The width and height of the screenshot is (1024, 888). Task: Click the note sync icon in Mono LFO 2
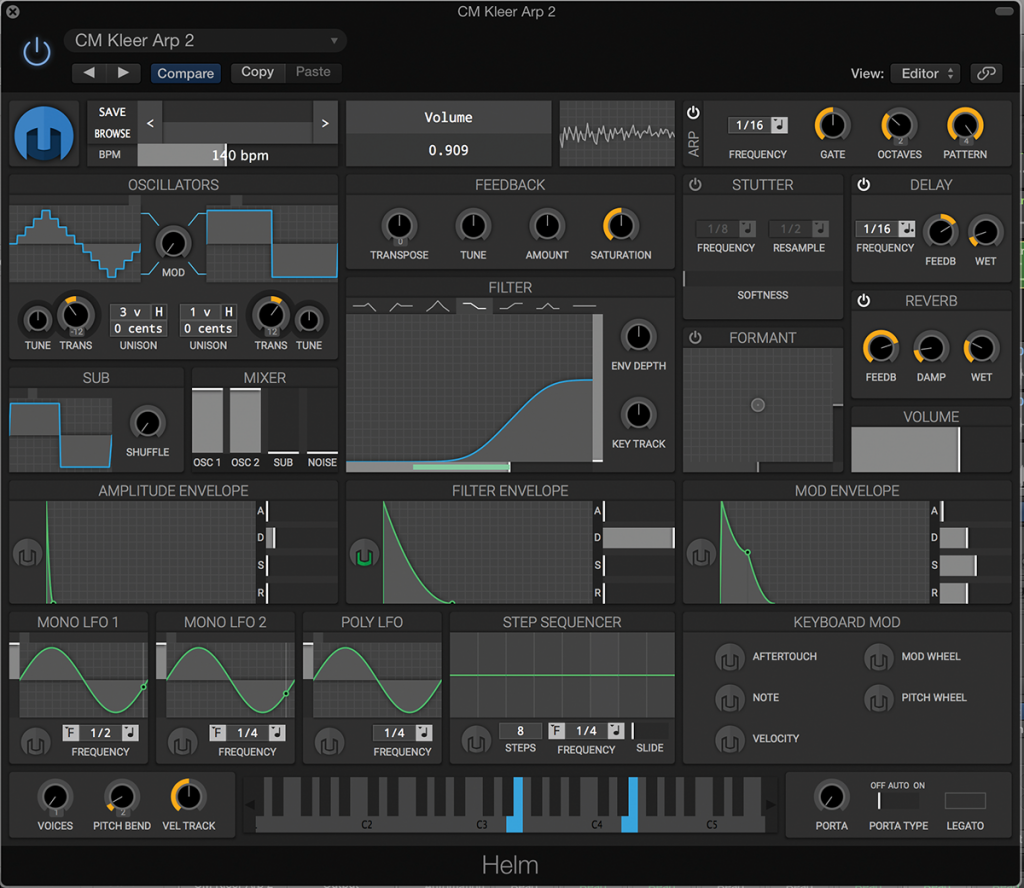tap(278, 733)
